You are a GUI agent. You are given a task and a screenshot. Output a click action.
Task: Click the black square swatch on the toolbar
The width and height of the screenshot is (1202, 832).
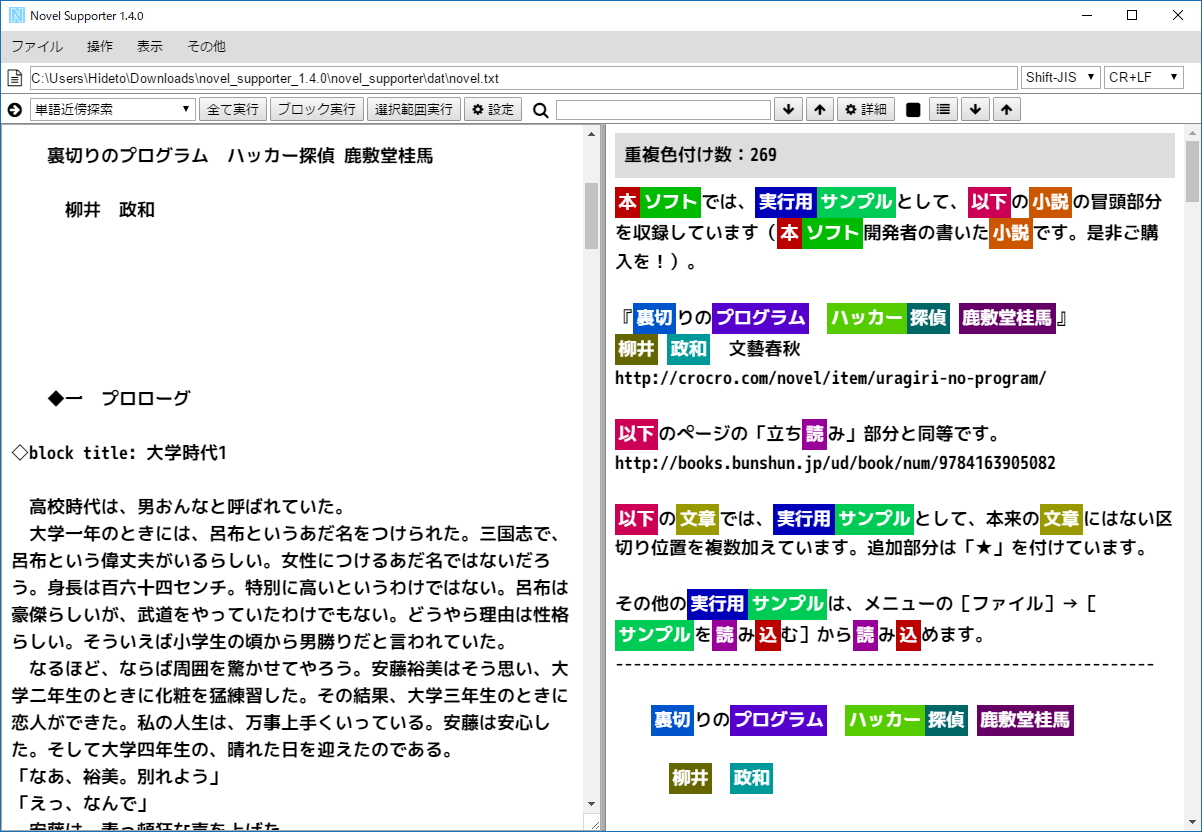(911, 110)
